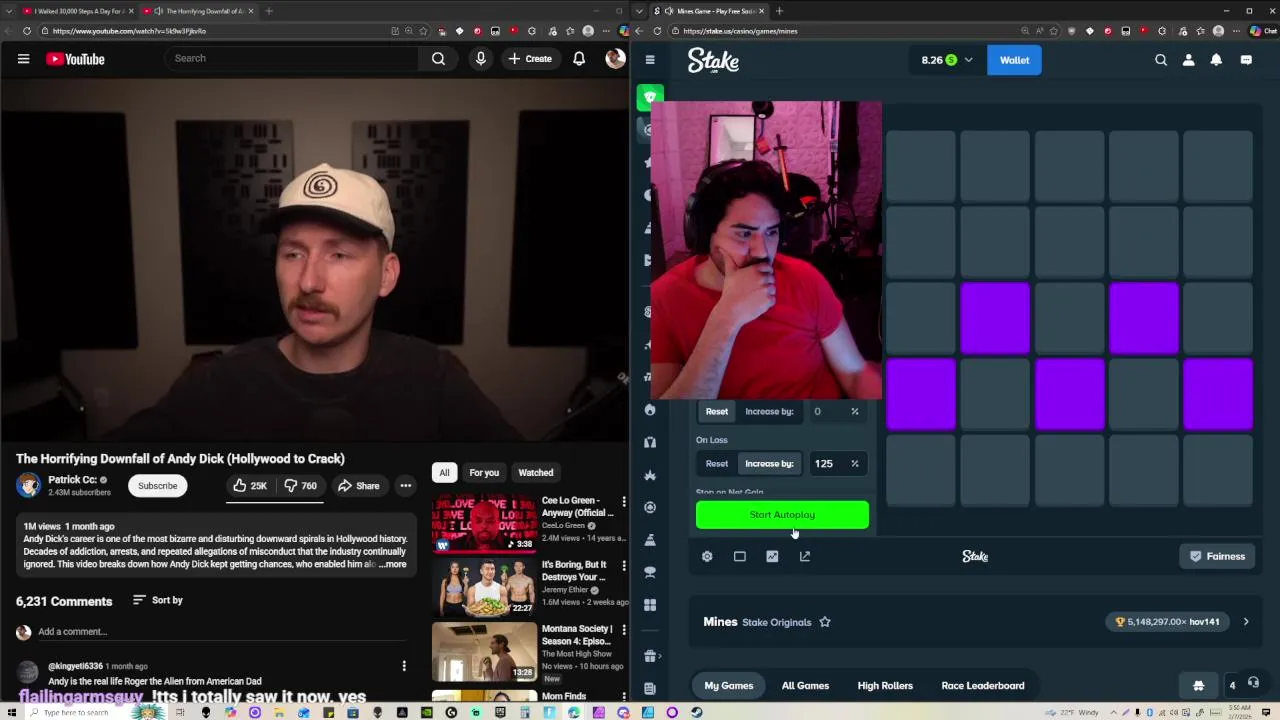This screenshot has height=720, width=1280.
Task: Open Stake user profile icon
Action: [1189, 60]
